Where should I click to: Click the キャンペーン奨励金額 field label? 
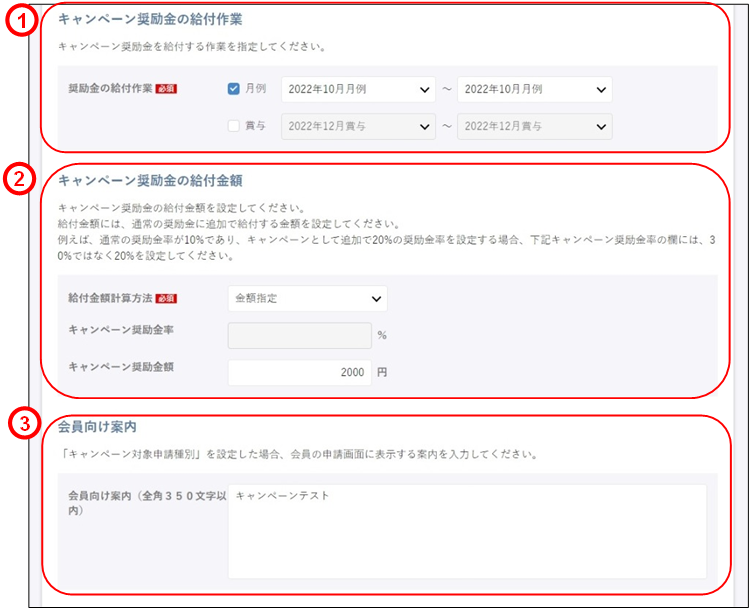click(x=121, y=367)
